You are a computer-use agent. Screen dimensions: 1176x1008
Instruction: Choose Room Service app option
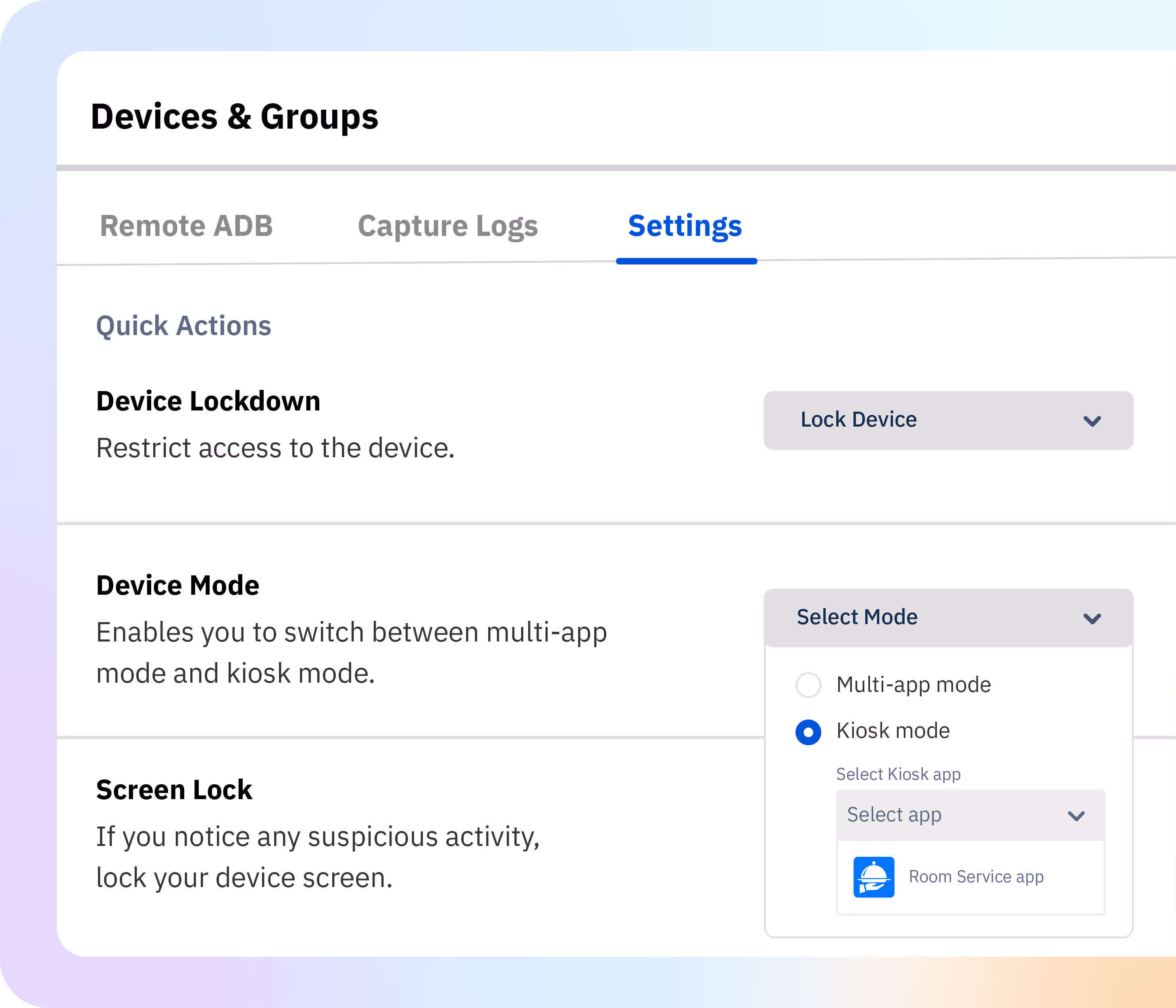click(976, 877)
